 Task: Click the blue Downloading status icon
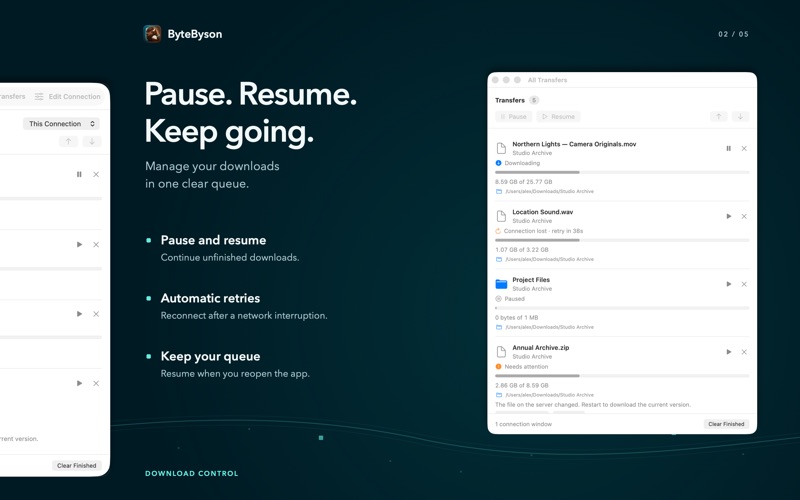tap(498, 163)
